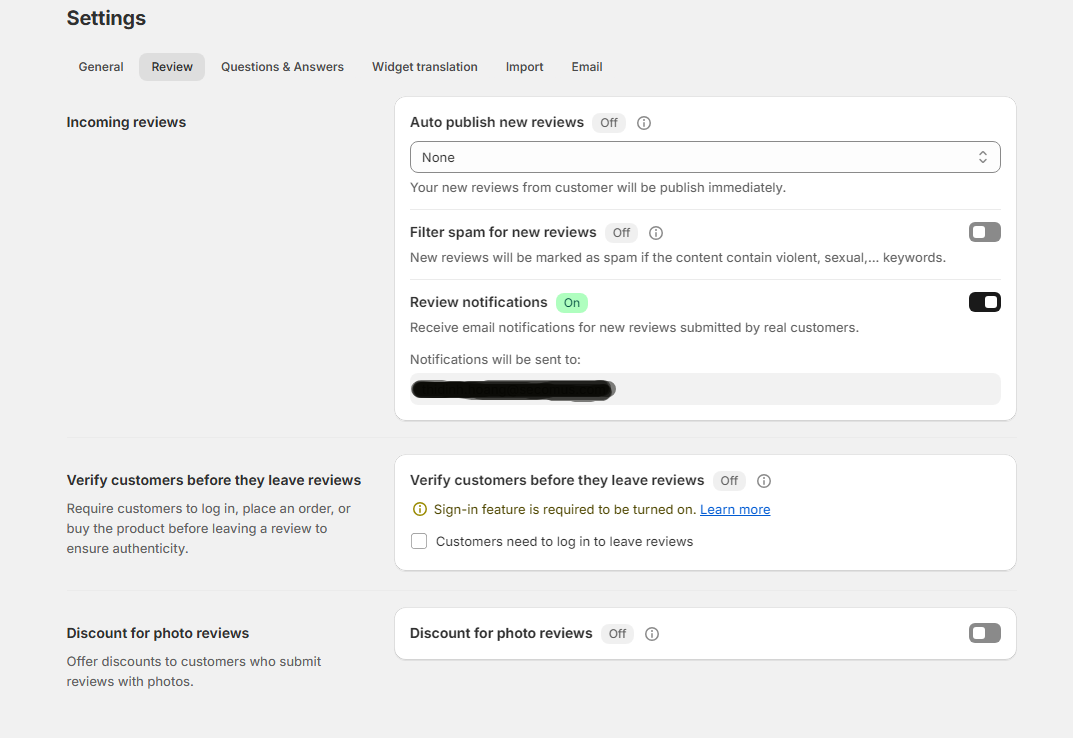1073x738 pixels.
Task: Click the Off badge next to Auto publish
Action: 608,123
